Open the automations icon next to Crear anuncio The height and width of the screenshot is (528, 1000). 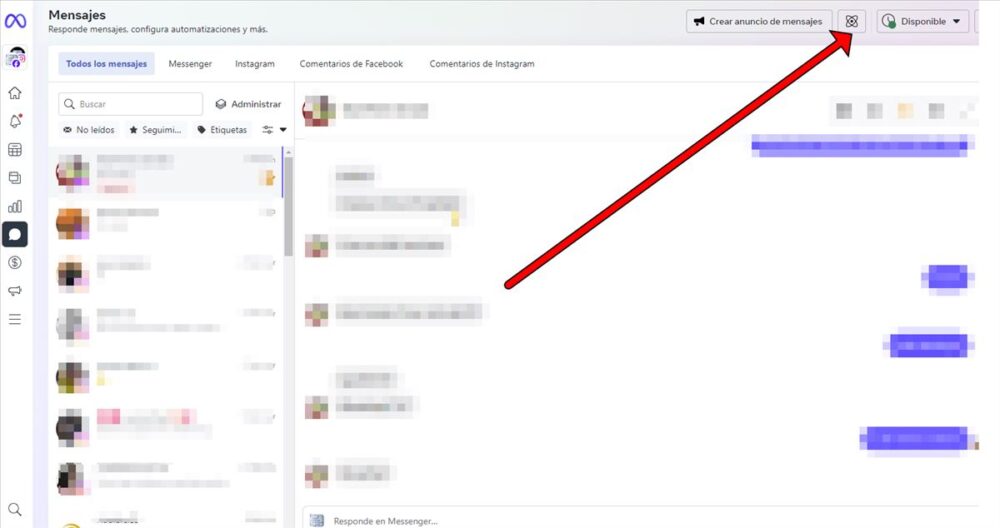(851, 21)
